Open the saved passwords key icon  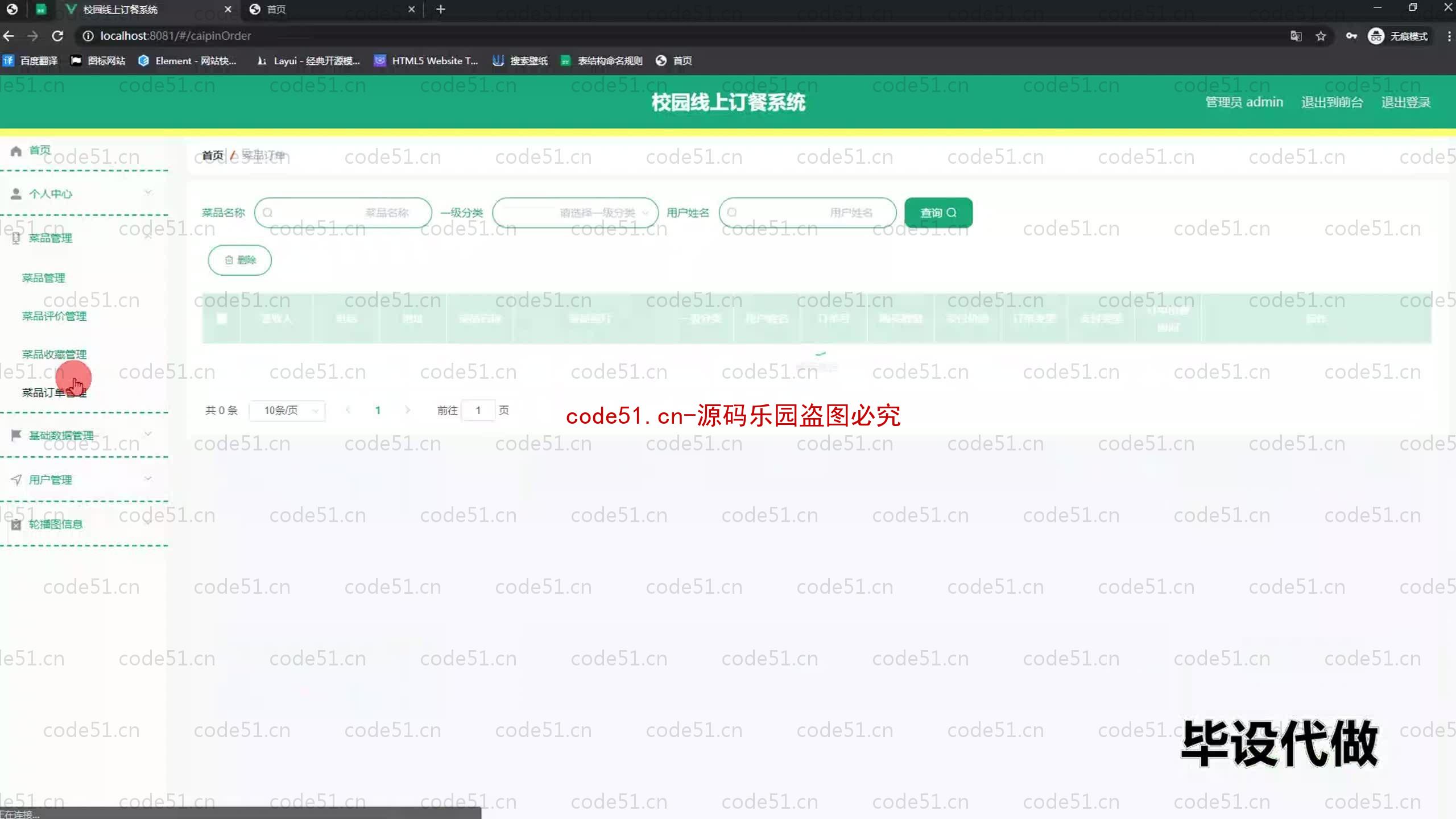coord(1351,36)
